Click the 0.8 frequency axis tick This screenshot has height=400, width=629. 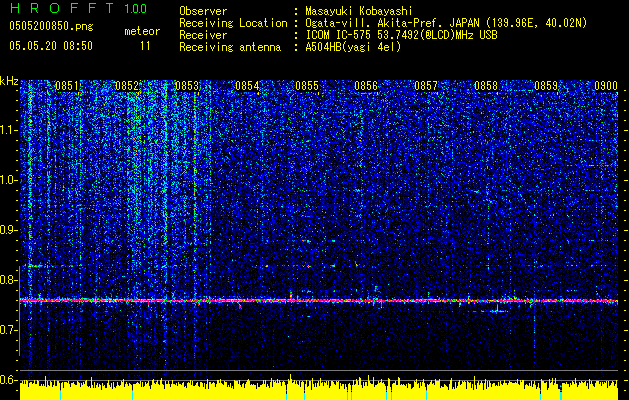click(x=9, y=280)
